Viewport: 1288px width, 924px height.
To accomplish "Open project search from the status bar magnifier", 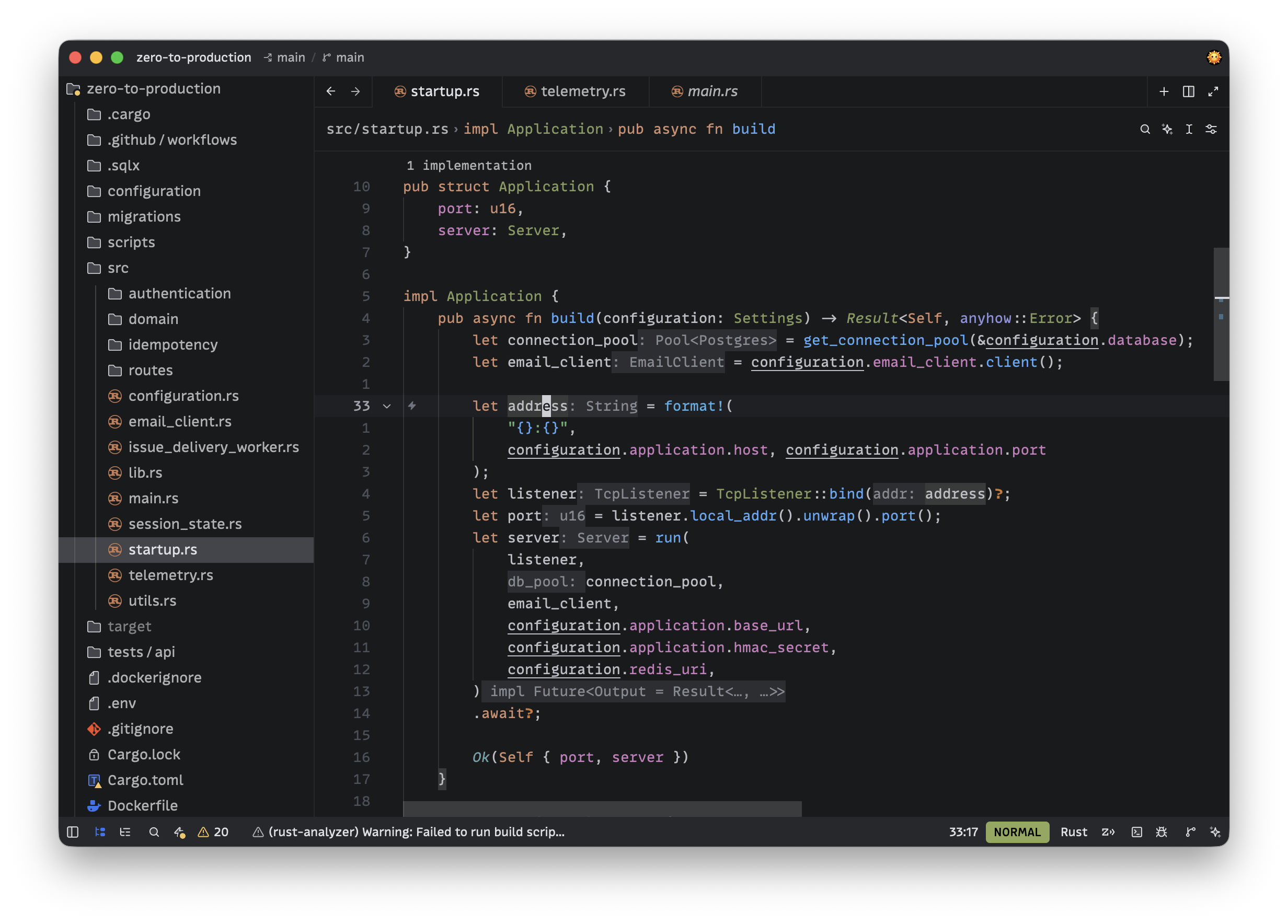I will pos(154,832).
